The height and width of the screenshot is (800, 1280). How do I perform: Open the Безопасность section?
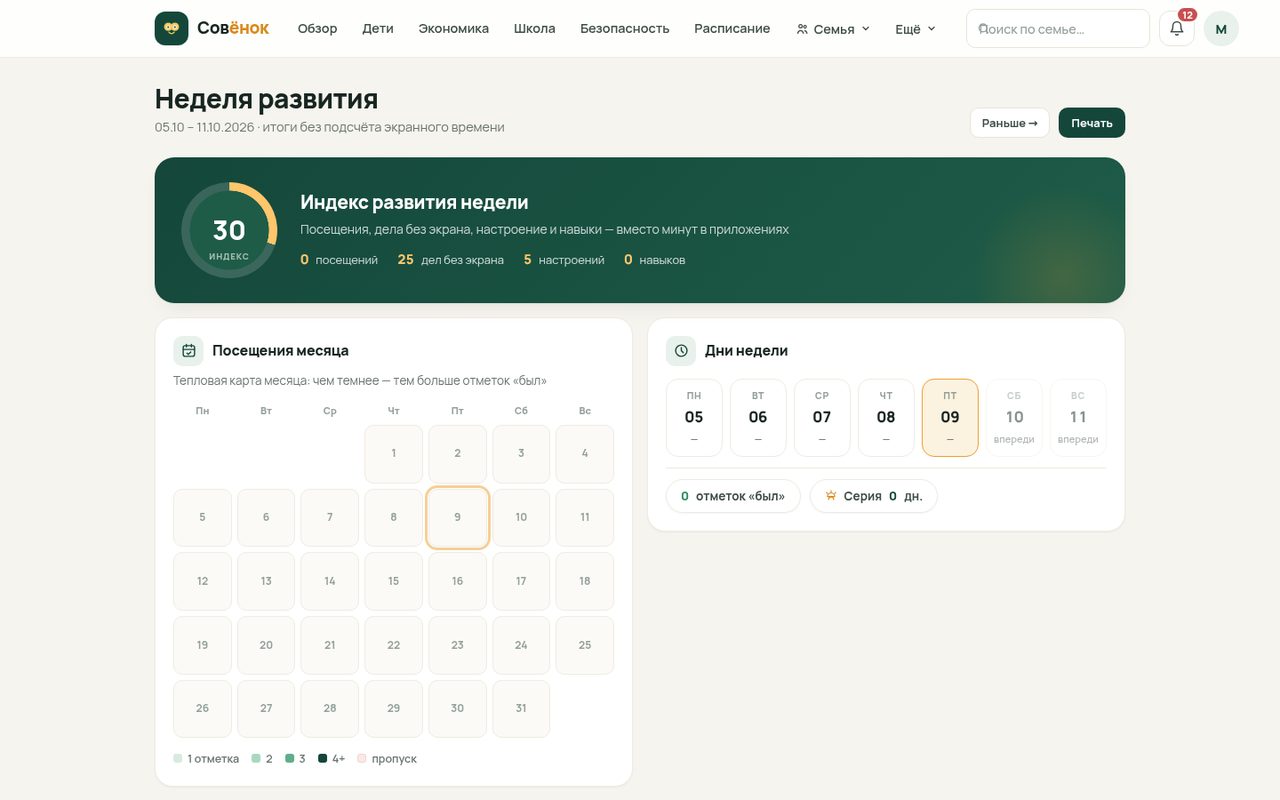point(625,29)
